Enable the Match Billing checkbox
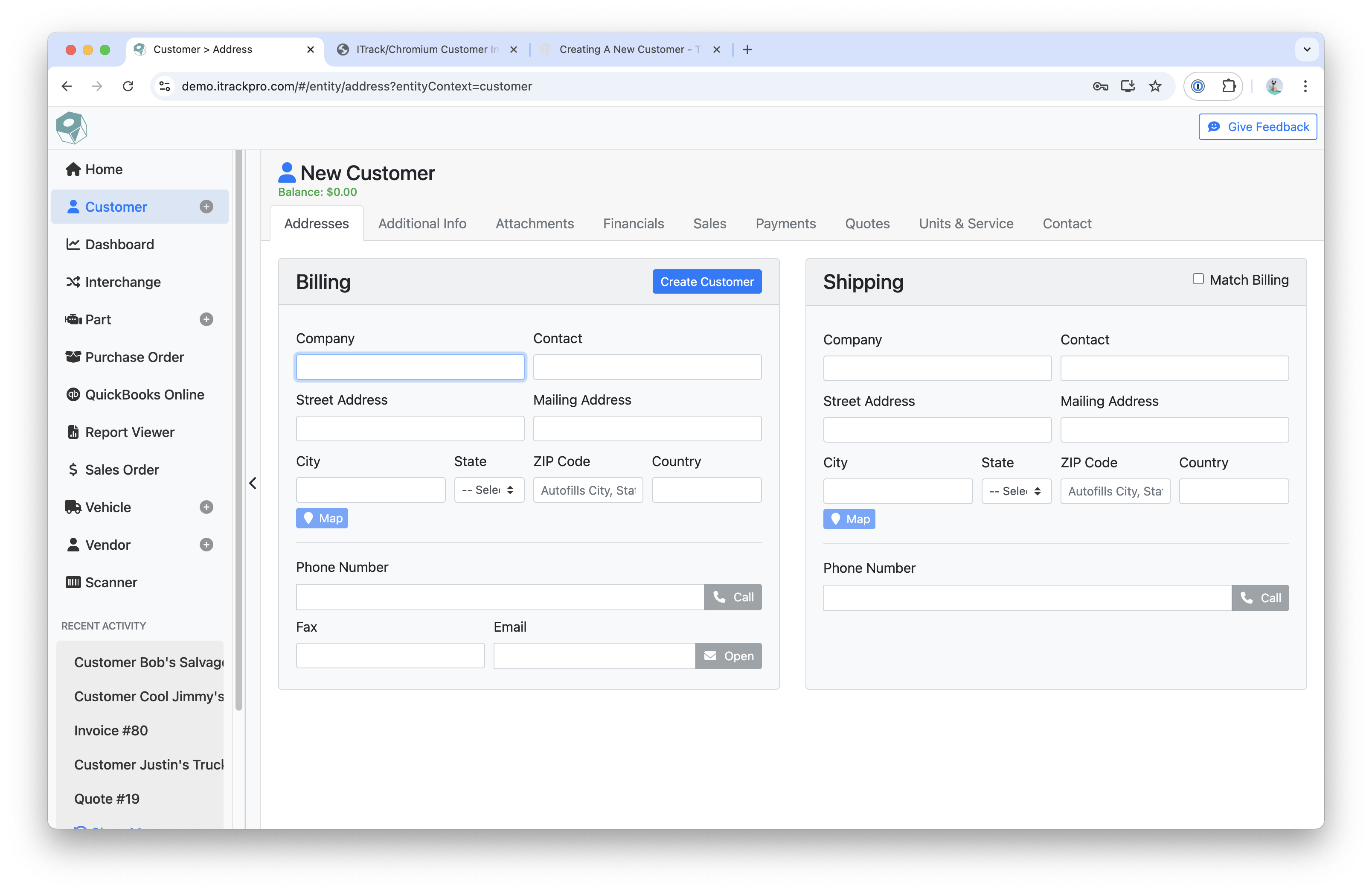The image size is (1372, 892). click(1198, 279)
